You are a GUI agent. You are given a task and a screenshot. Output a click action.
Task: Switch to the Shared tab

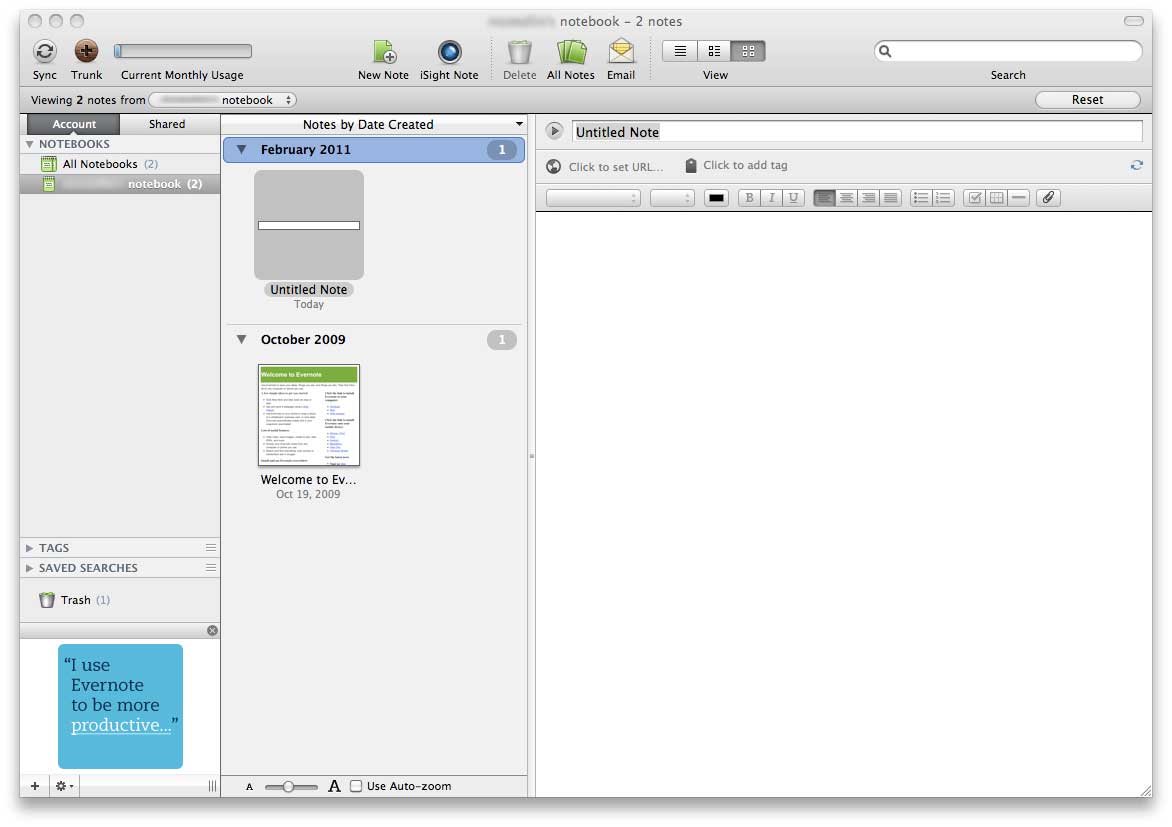[x=167, y=124]
